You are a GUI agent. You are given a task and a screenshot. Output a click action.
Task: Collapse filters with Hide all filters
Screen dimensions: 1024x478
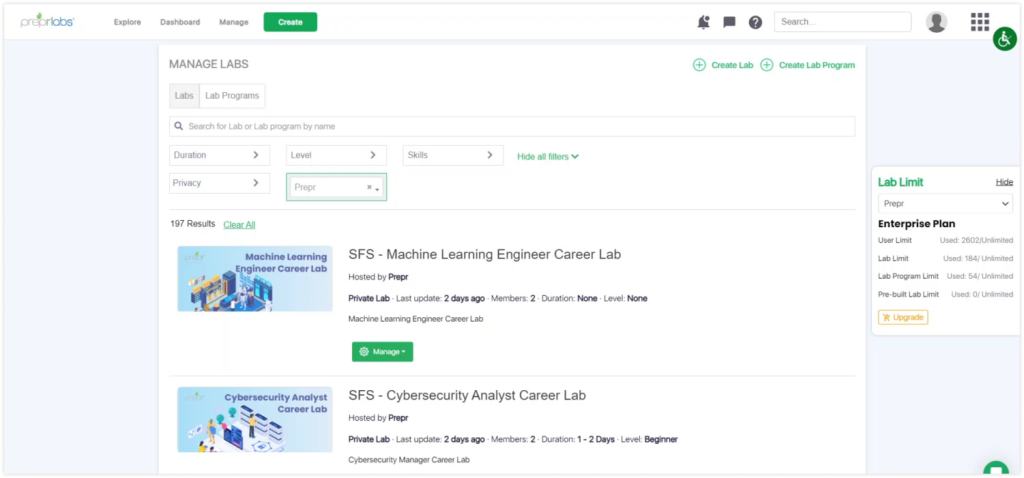tap(548, 157)
